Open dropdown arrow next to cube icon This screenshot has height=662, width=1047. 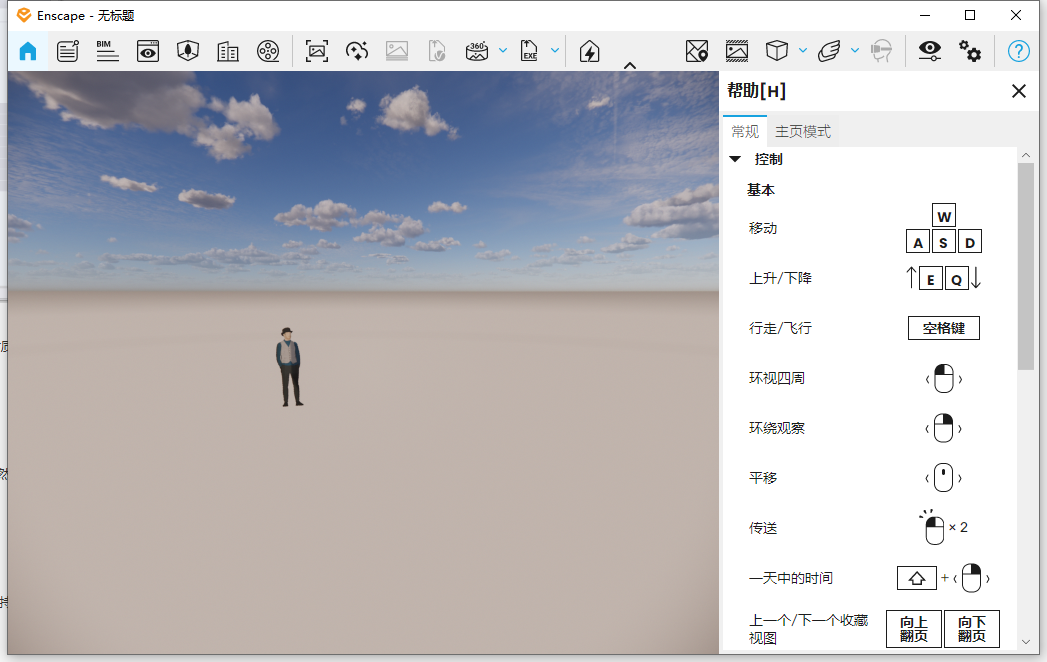(x=803, y=51)
